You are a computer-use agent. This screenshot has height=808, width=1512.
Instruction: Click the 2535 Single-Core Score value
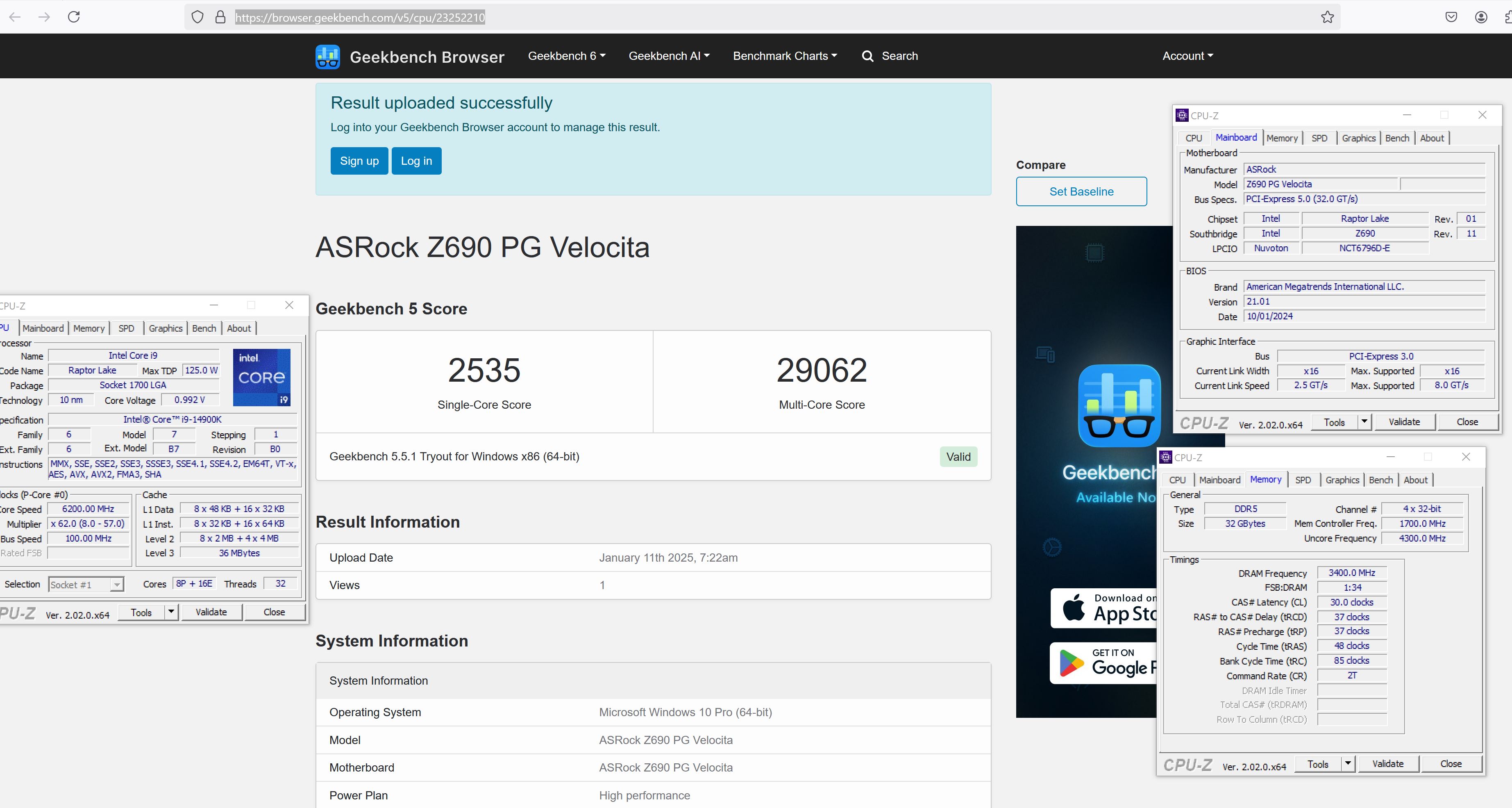[x=484, y=370]
